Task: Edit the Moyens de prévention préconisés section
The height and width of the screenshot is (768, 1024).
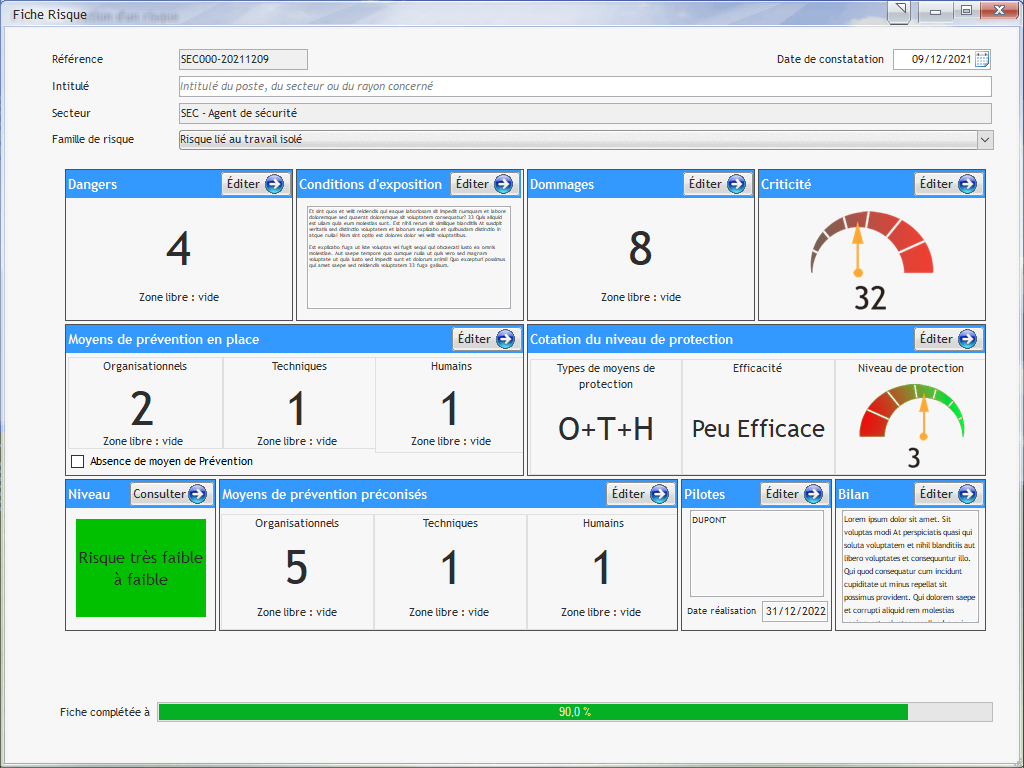Action: [640, 494]
